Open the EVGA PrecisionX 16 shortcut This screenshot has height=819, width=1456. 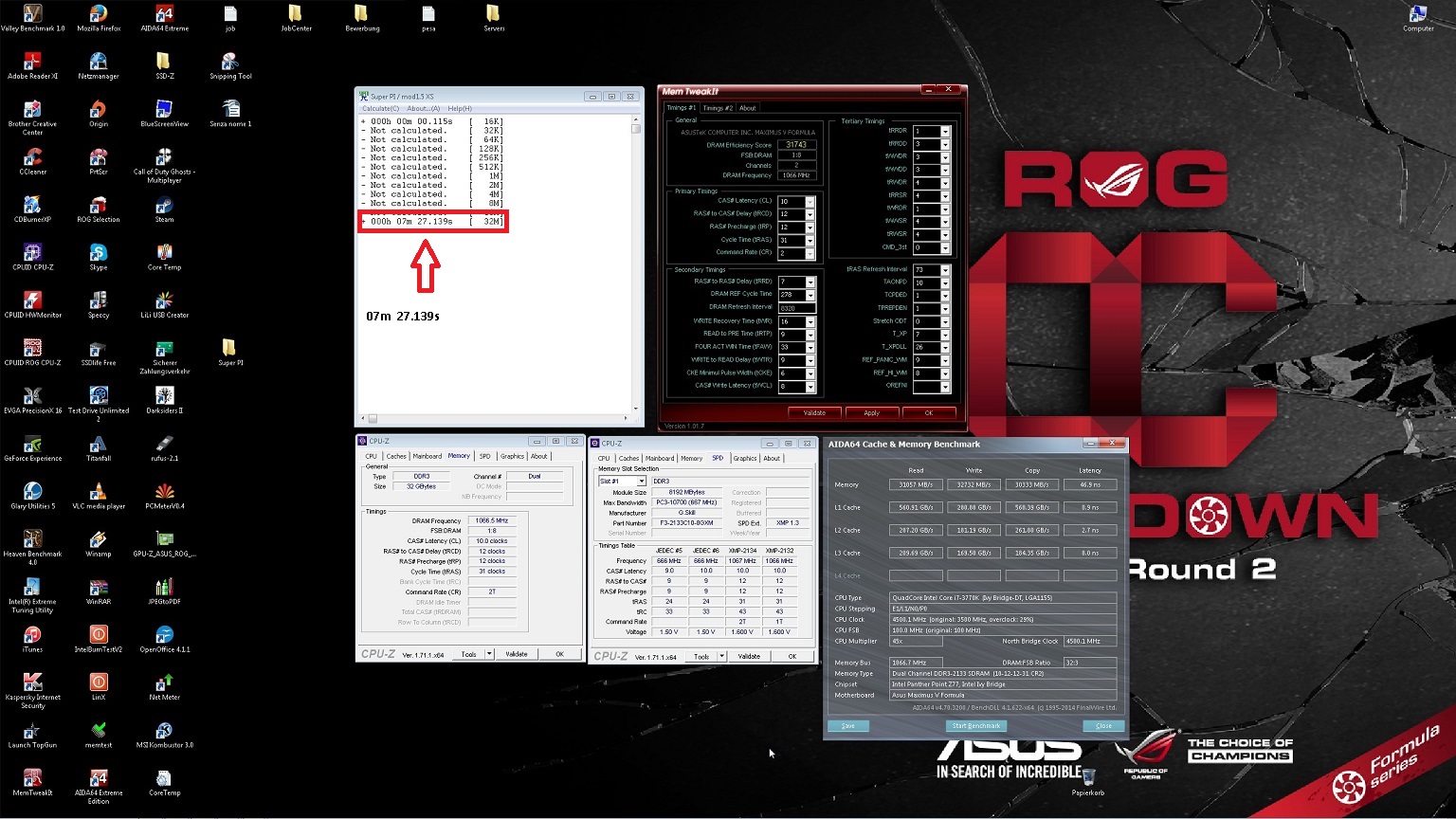(x=32, y=400)
